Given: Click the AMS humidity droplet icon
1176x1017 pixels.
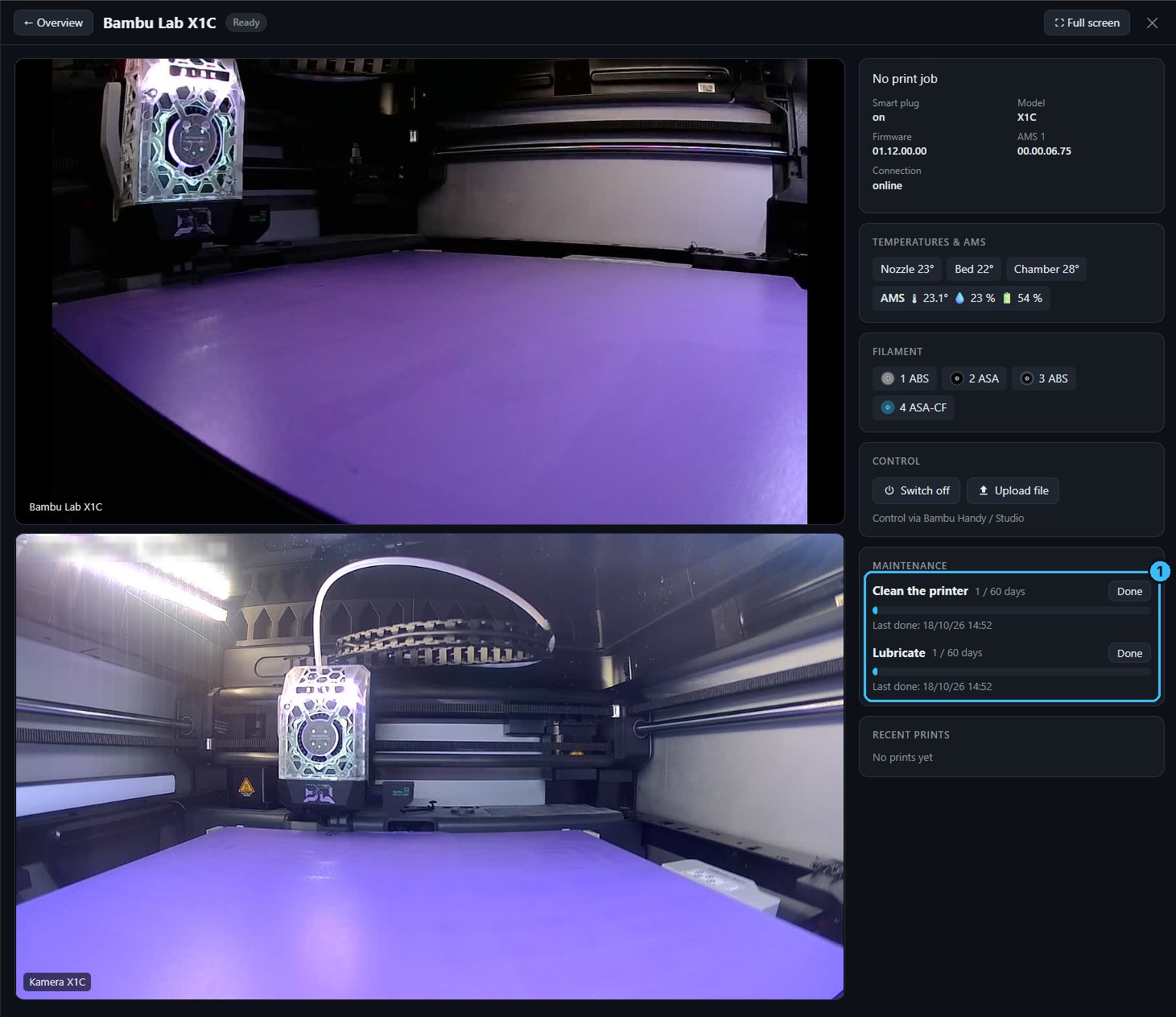Looking at the screenshot, I should [959, 298].
